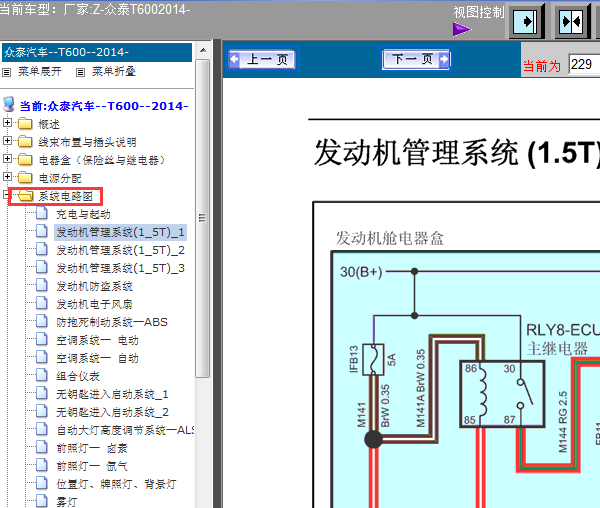Screen dimensions: 600x508
Task: Click the current page number field
Action: [584, 64]
